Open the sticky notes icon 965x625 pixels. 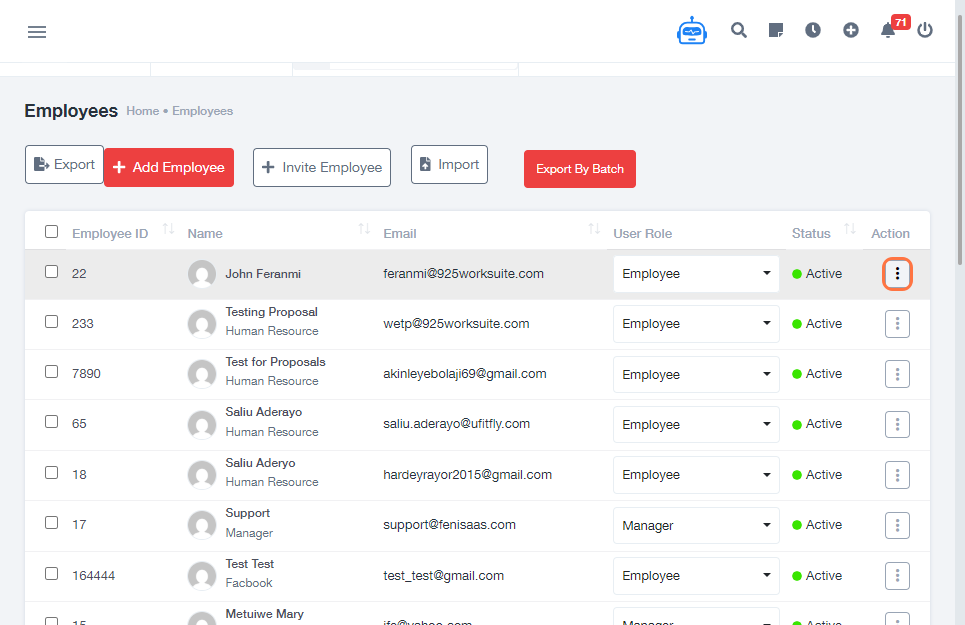[776, 30]
